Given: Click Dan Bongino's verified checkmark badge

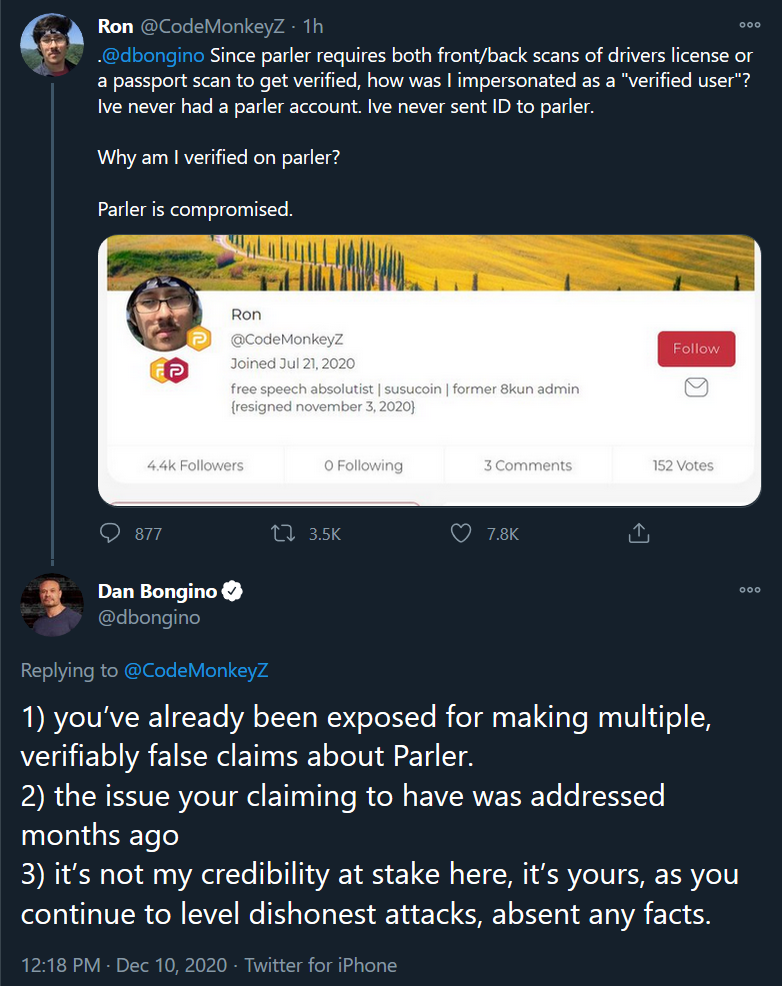Looking at the screenshot, I should point(233,591).
